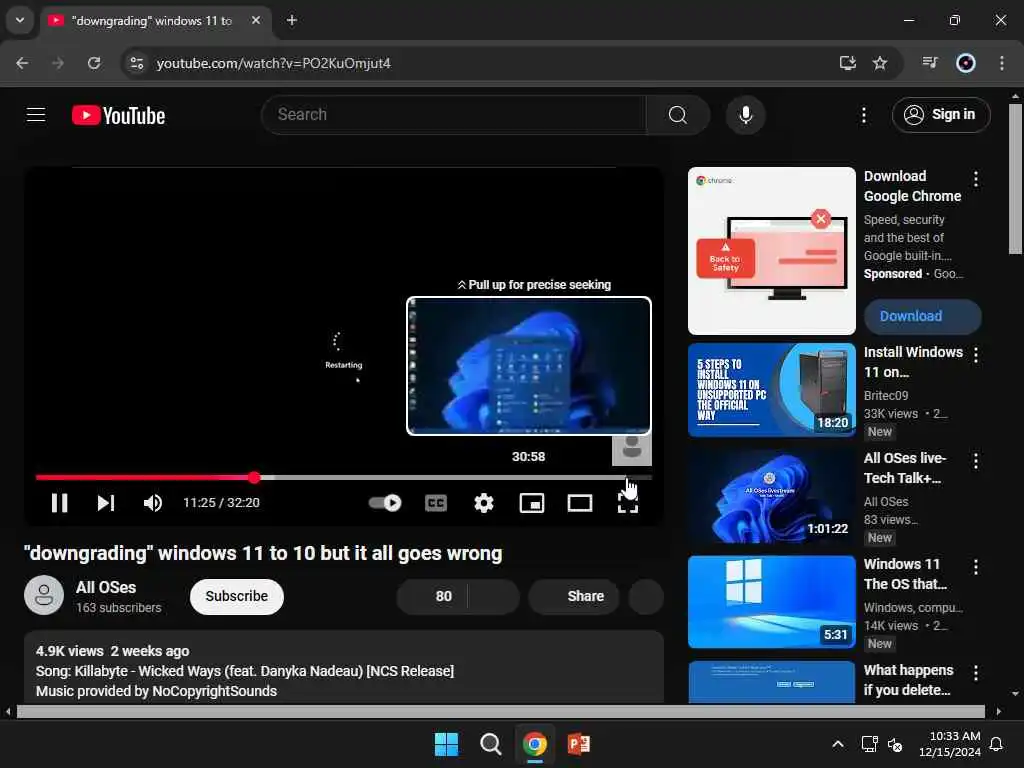This screenshot has width=1024, height=768.
Task: Click the horizontal page scrollbar
Action: [x=502, y=712]
